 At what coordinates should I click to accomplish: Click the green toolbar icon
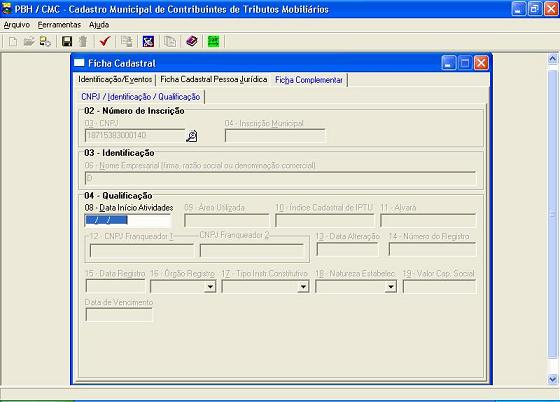coord(214,41)
